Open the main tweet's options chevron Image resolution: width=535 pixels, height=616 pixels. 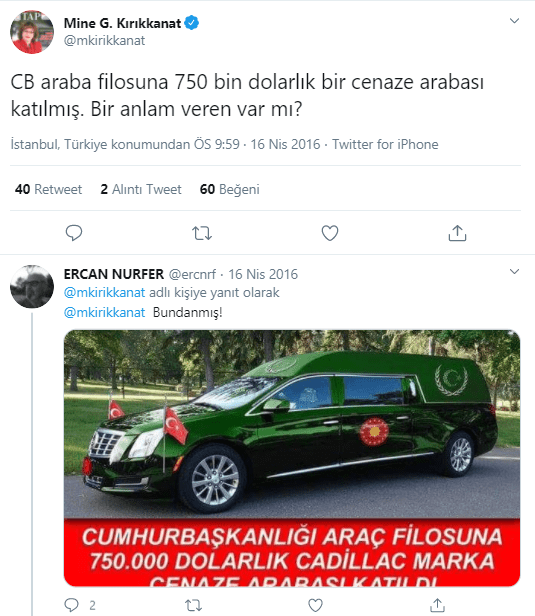click(514, 21)
